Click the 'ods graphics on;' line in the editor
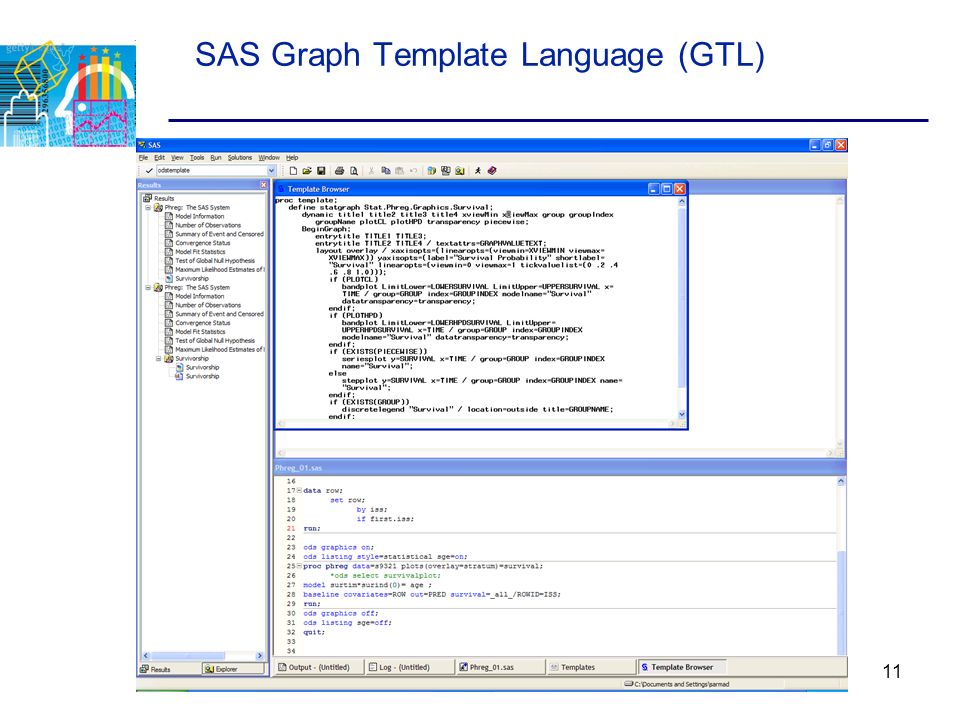 pyautogui.click(x=339, y=547)
